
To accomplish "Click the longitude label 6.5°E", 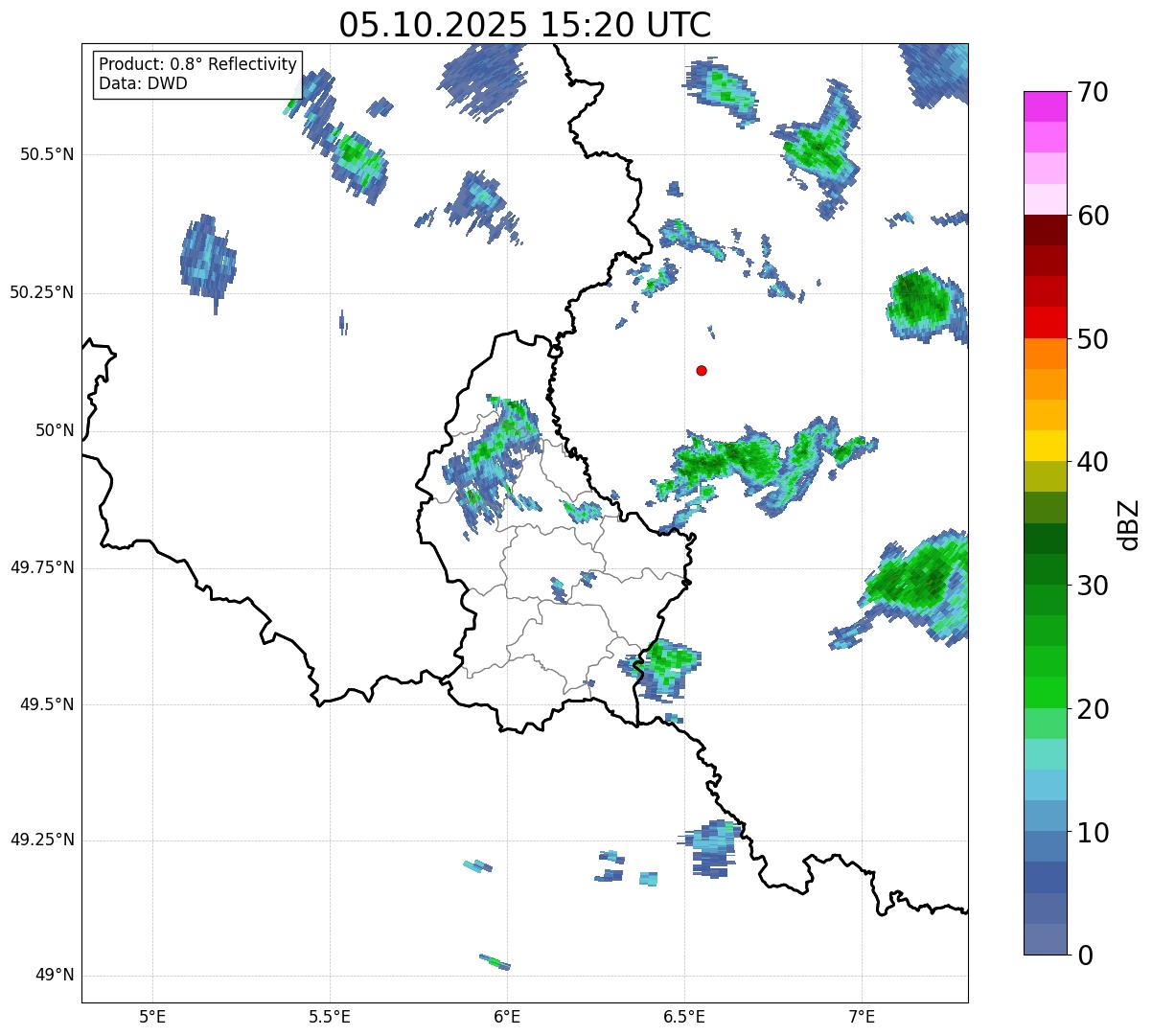I will (684, 1016).
